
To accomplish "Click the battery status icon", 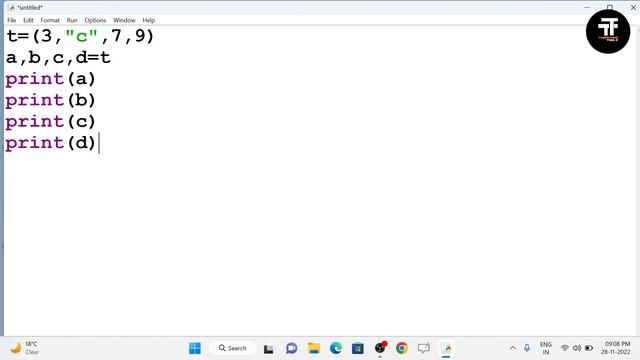I will (x=589, y=348).
